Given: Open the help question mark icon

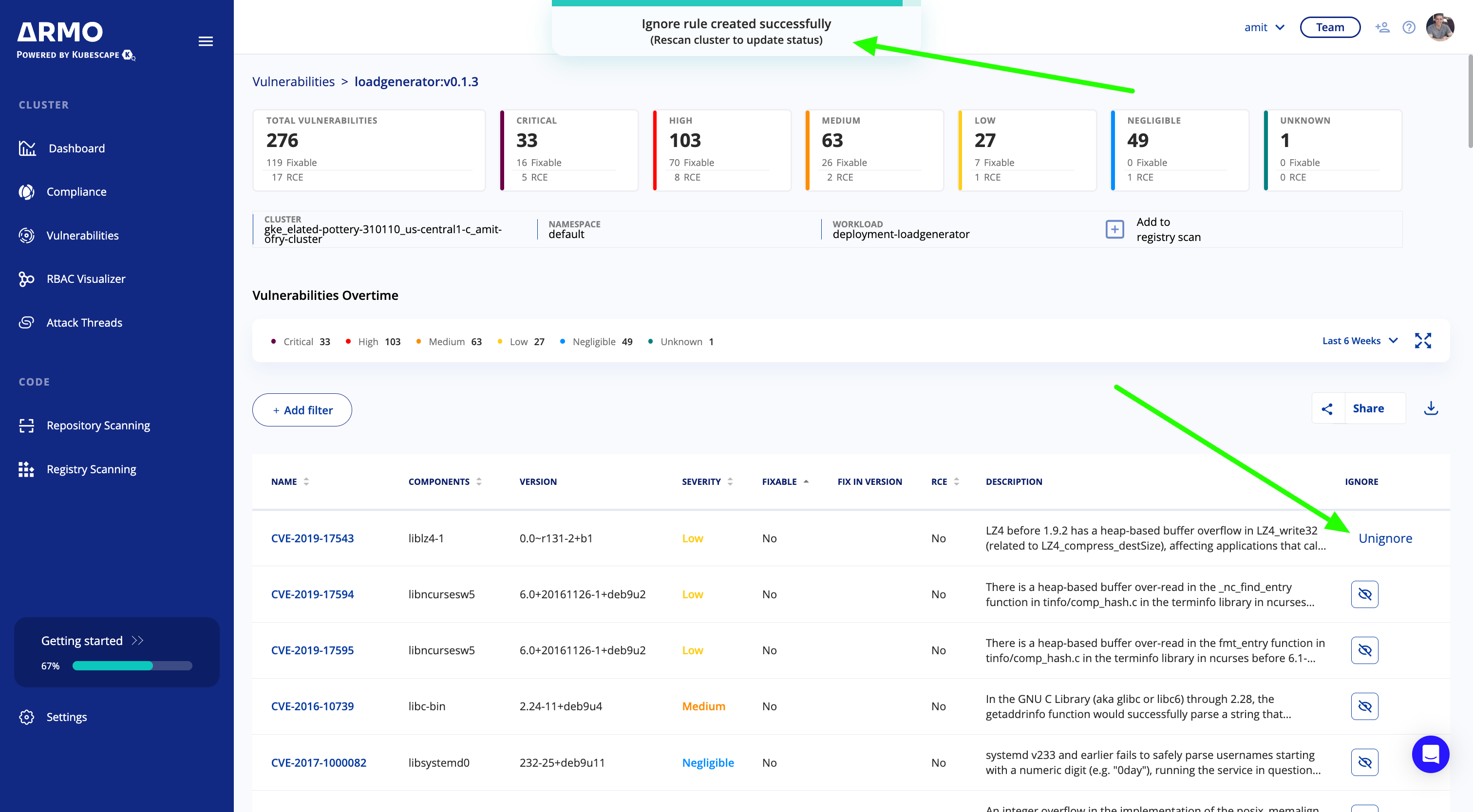Looking at the screenshot, I should point(1408,27).
